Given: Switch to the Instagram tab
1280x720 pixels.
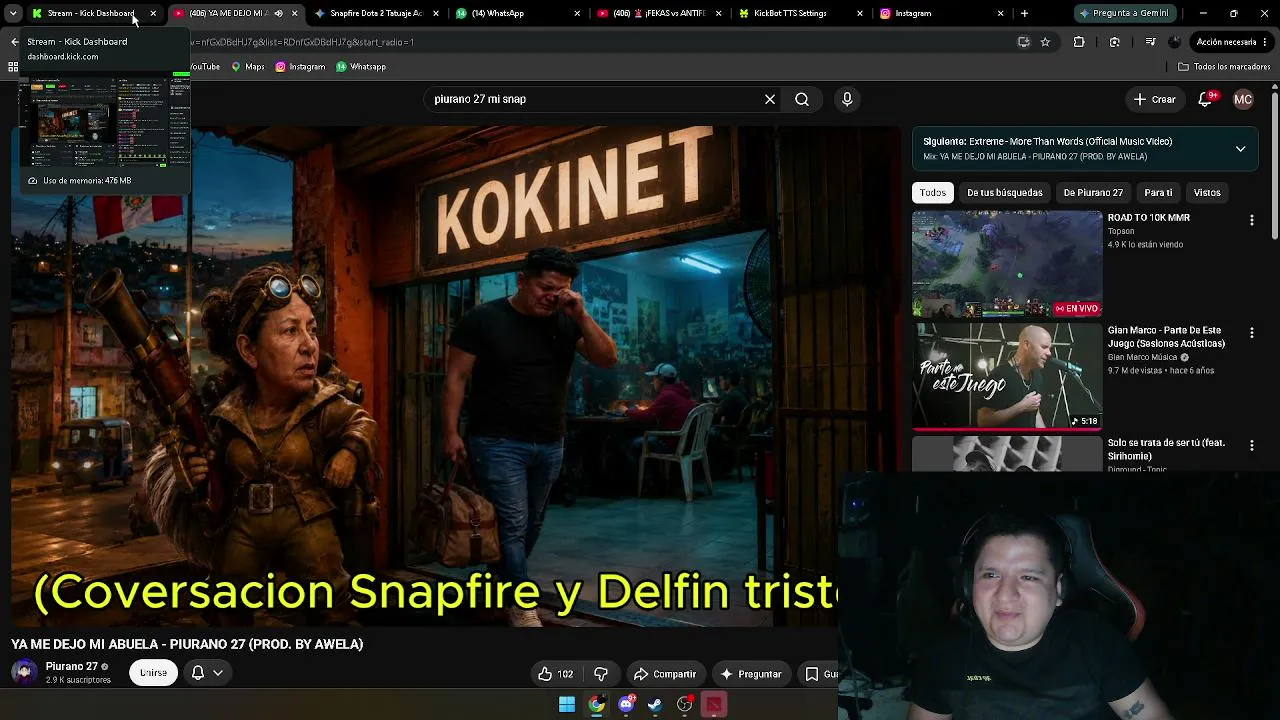Looking at the screenshot, I should tap(944, 13).
